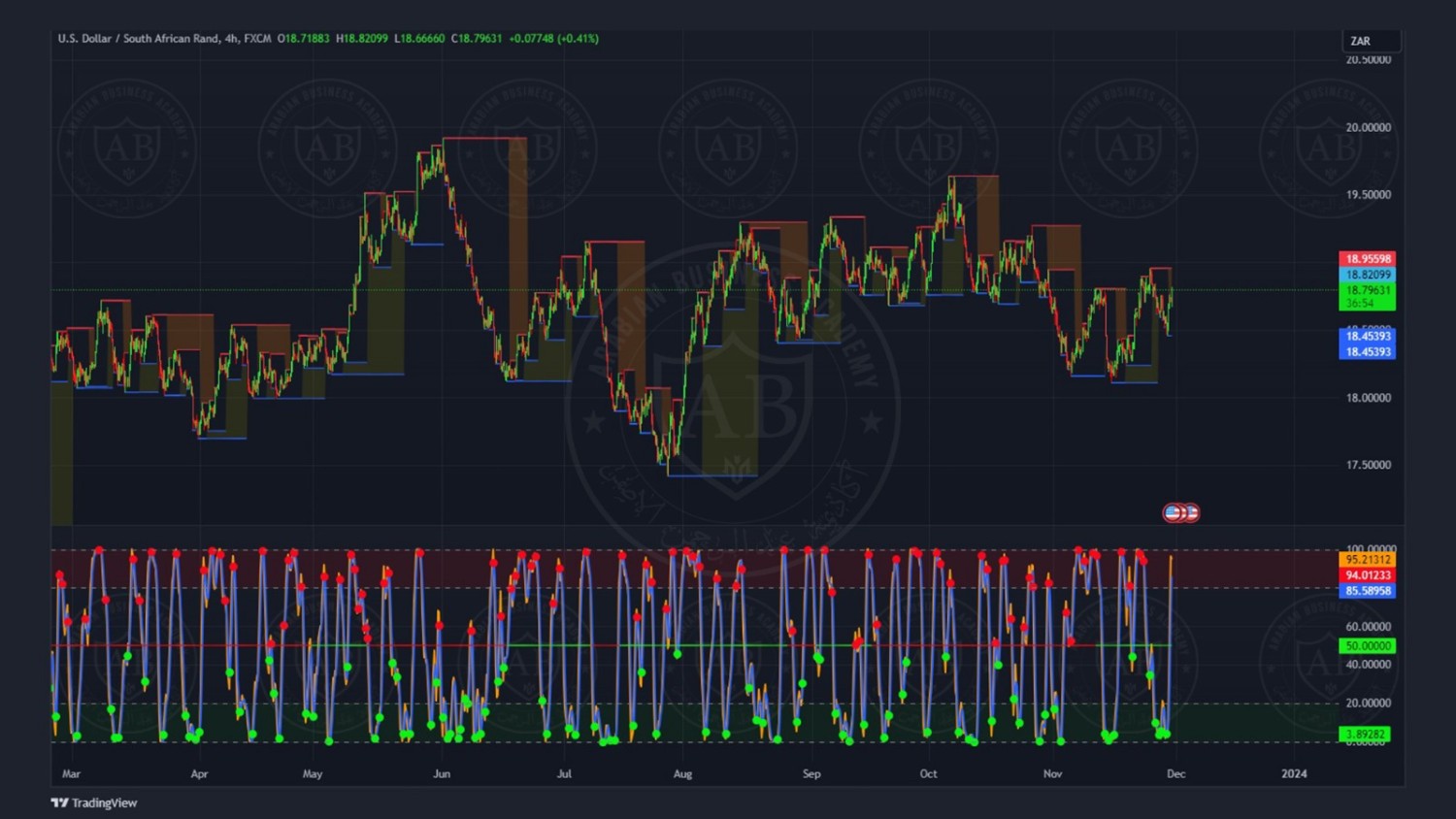
Task: Click the red 94.01233 oscillator value label
Action: click(x=1368, y=575)
